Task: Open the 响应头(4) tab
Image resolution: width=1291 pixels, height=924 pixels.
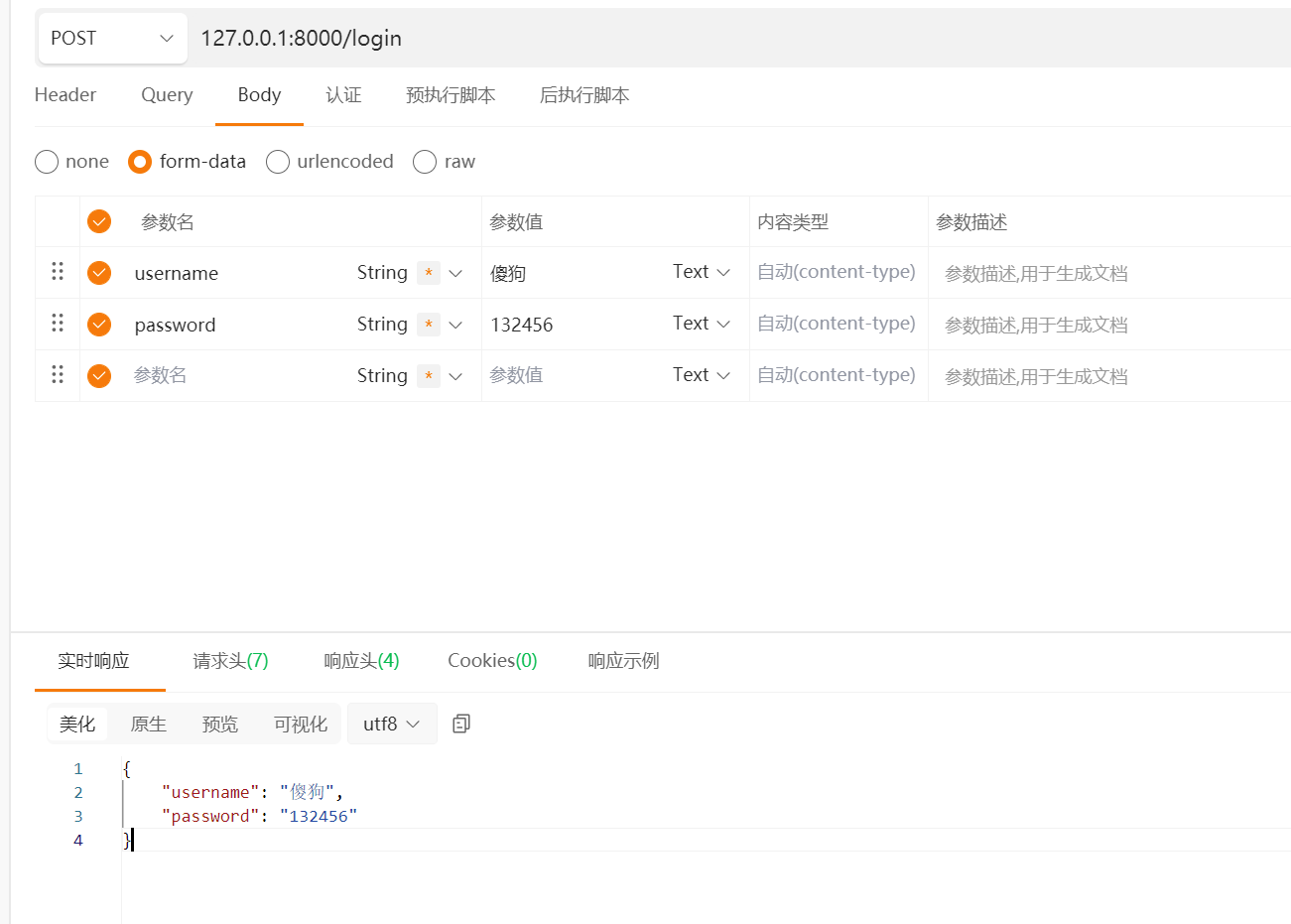Action: click(361, 661)
